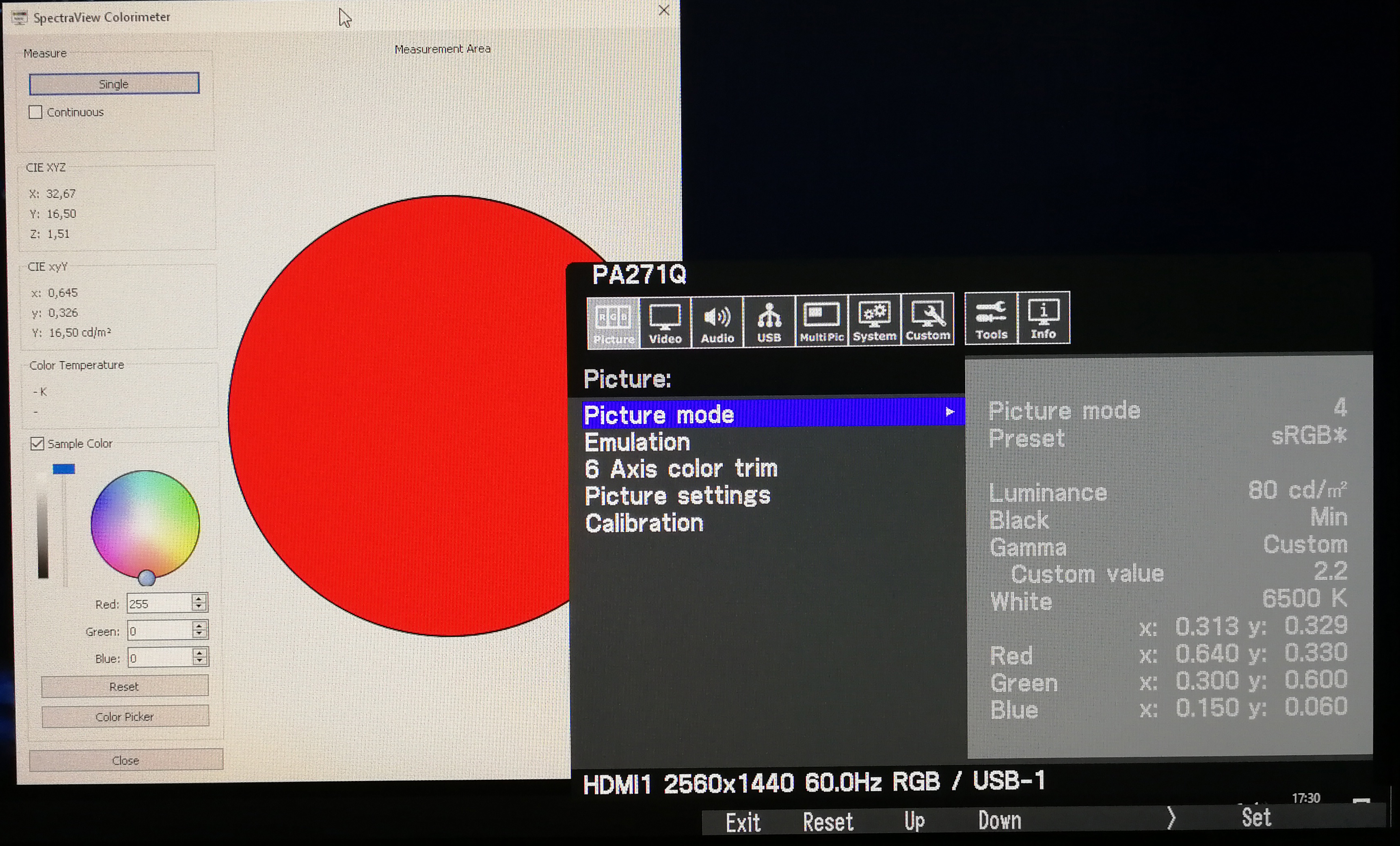1400x846 pixels.
Task: Expand Picture mode submenu arrow
Action: pos(949,412)
